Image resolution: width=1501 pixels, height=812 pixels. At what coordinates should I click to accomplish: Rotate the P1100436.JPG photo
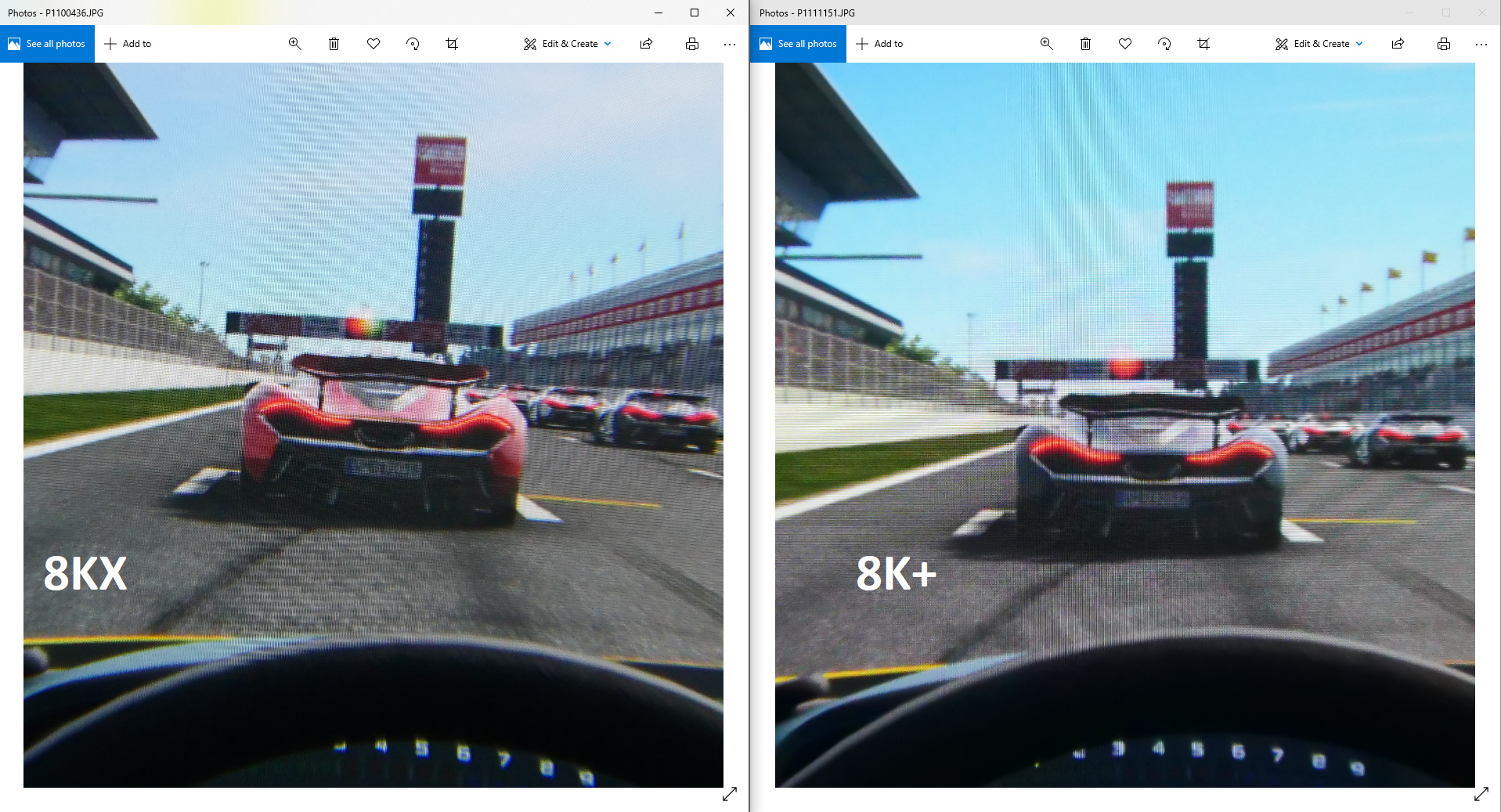point(413,44)
